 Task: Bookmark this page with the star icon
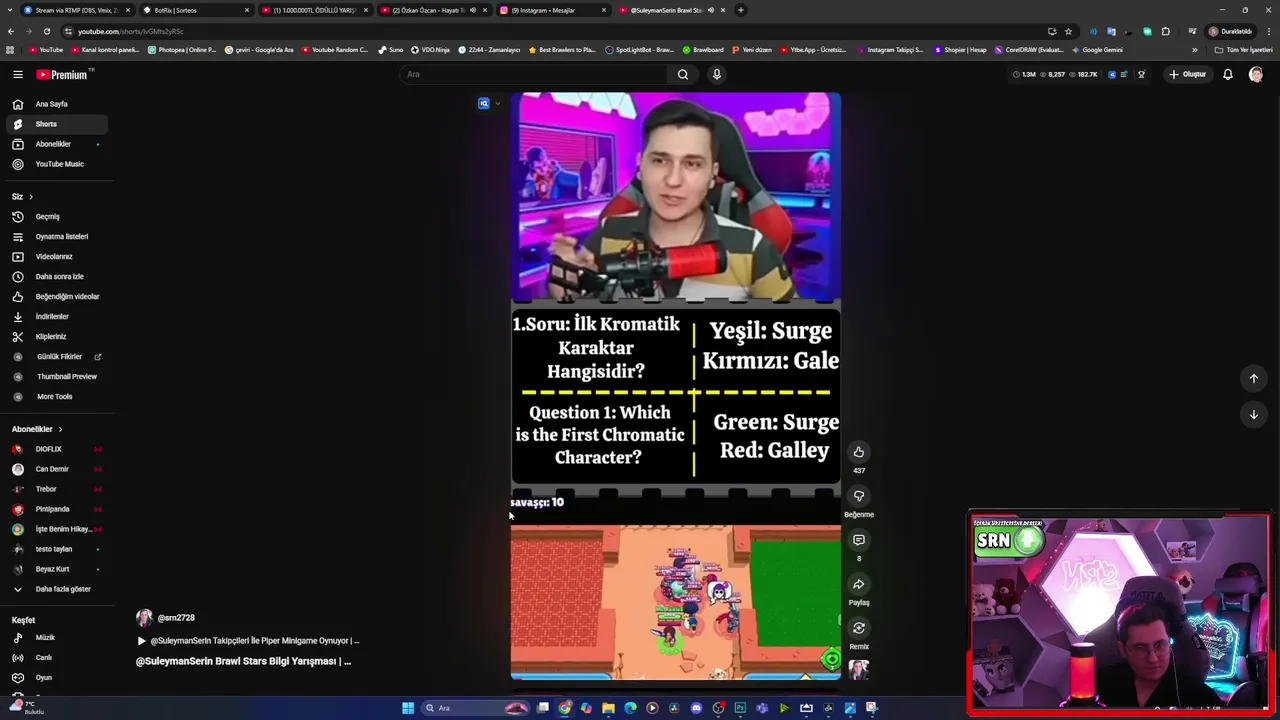point(1068,31)
